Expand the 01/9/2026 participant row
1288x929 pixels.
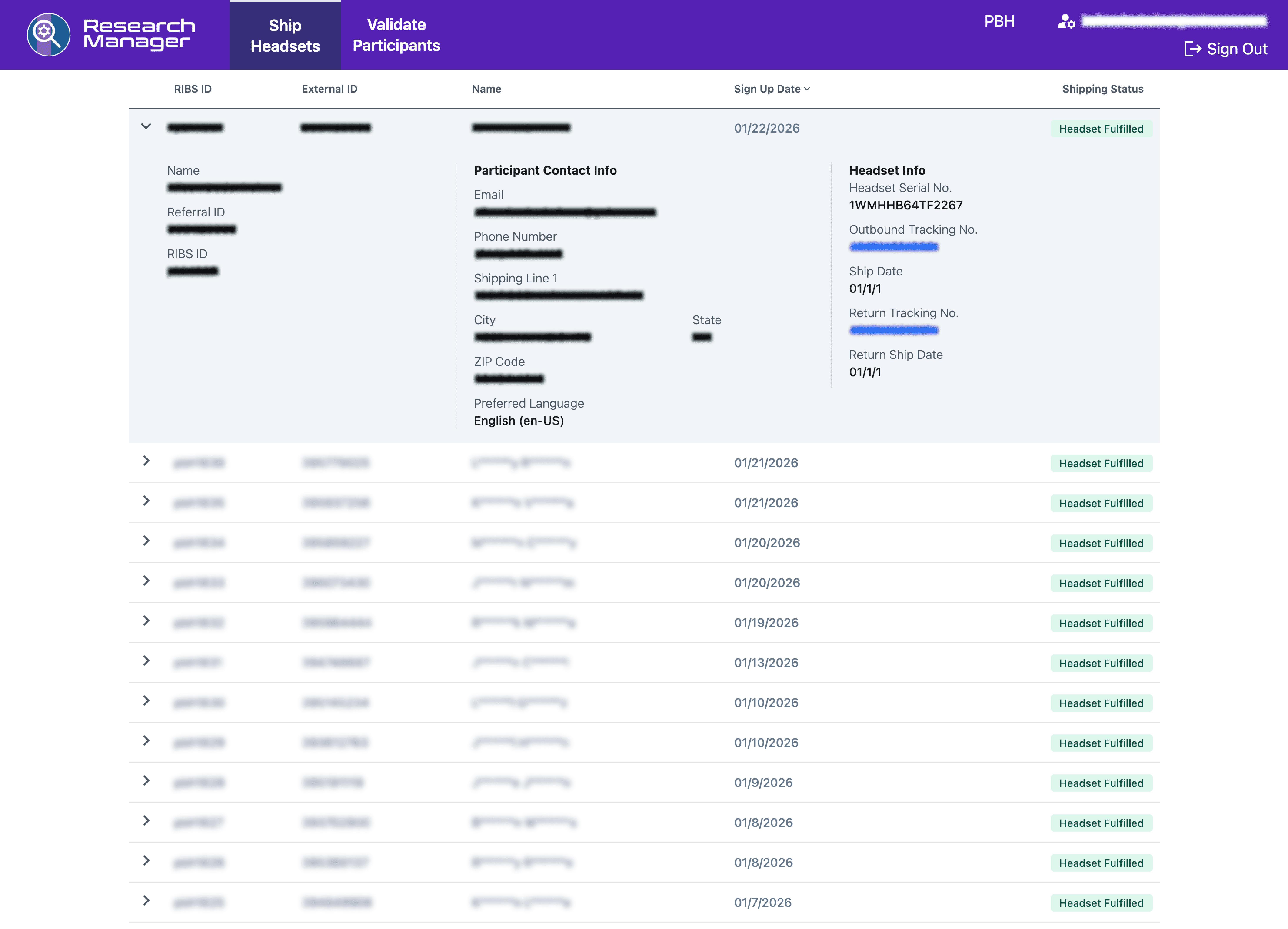(146, 781)
